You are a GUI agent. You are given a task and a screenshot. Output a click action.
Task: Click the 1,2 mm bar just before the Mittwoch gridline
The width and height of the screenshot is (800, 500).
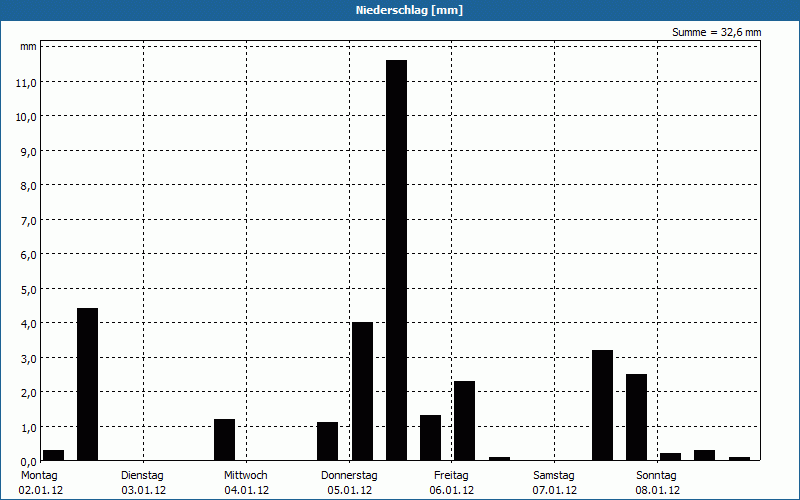click(224, 440)
